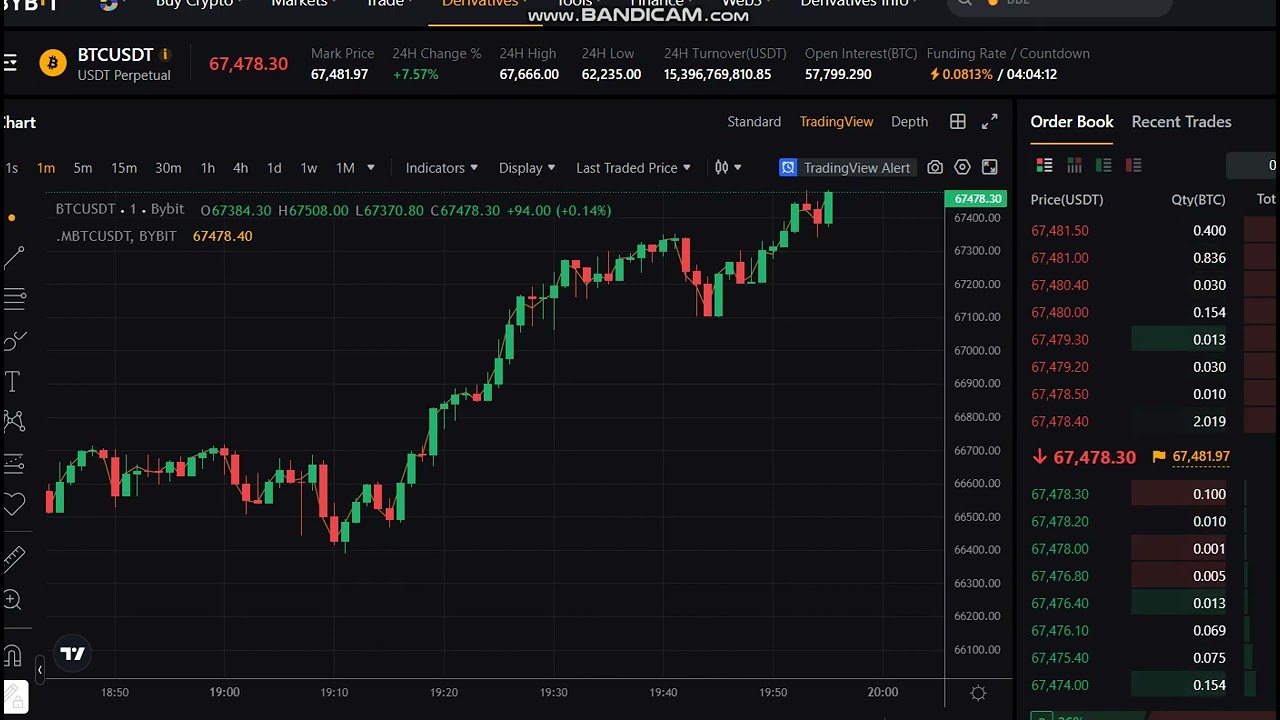The image size is (1280, 720).
Task: Click the TradingView logo on chart
Action: coord(72,654)
